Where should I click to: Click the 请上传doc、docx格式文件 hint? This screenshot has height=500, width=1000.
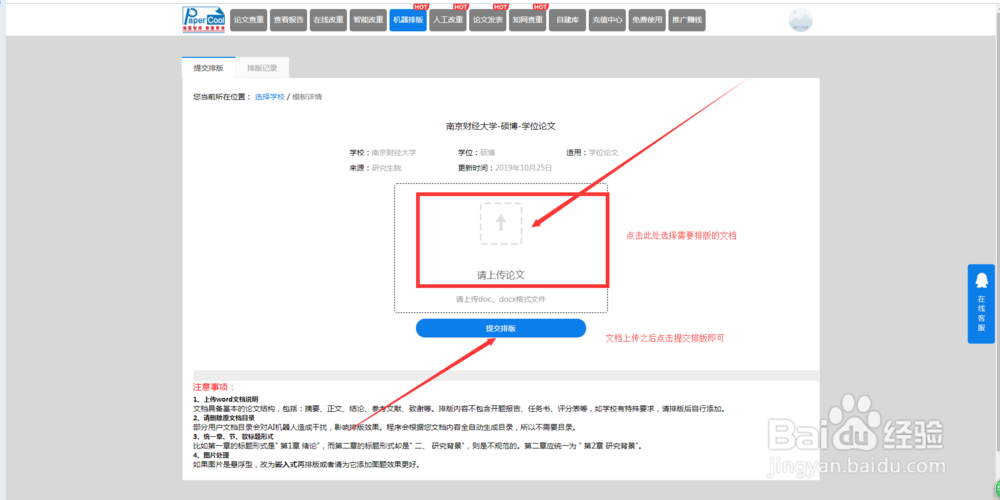point(501,299)
